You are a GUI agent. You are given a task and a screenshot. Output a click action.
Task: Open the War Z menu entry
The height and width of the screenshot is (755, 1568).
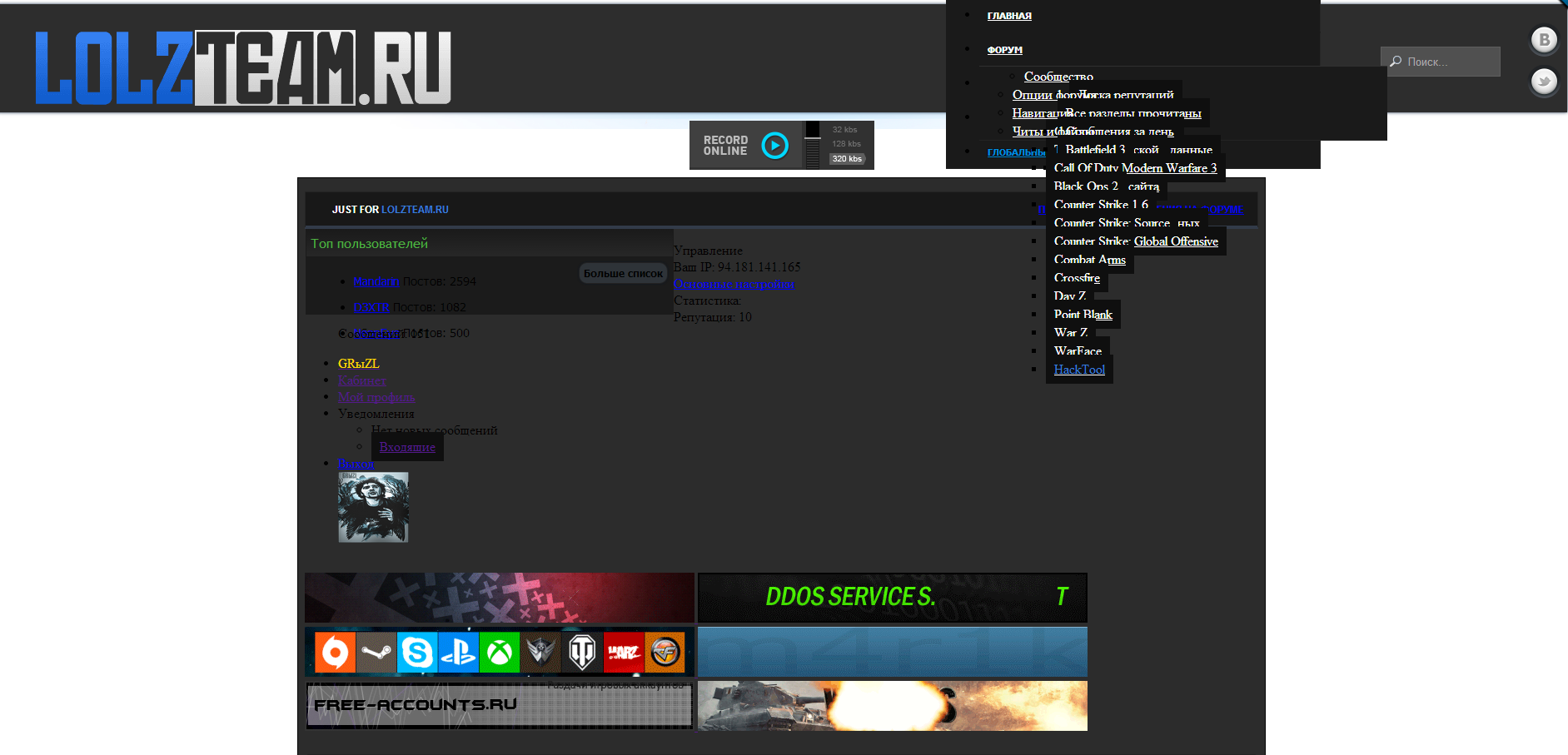1071,333
